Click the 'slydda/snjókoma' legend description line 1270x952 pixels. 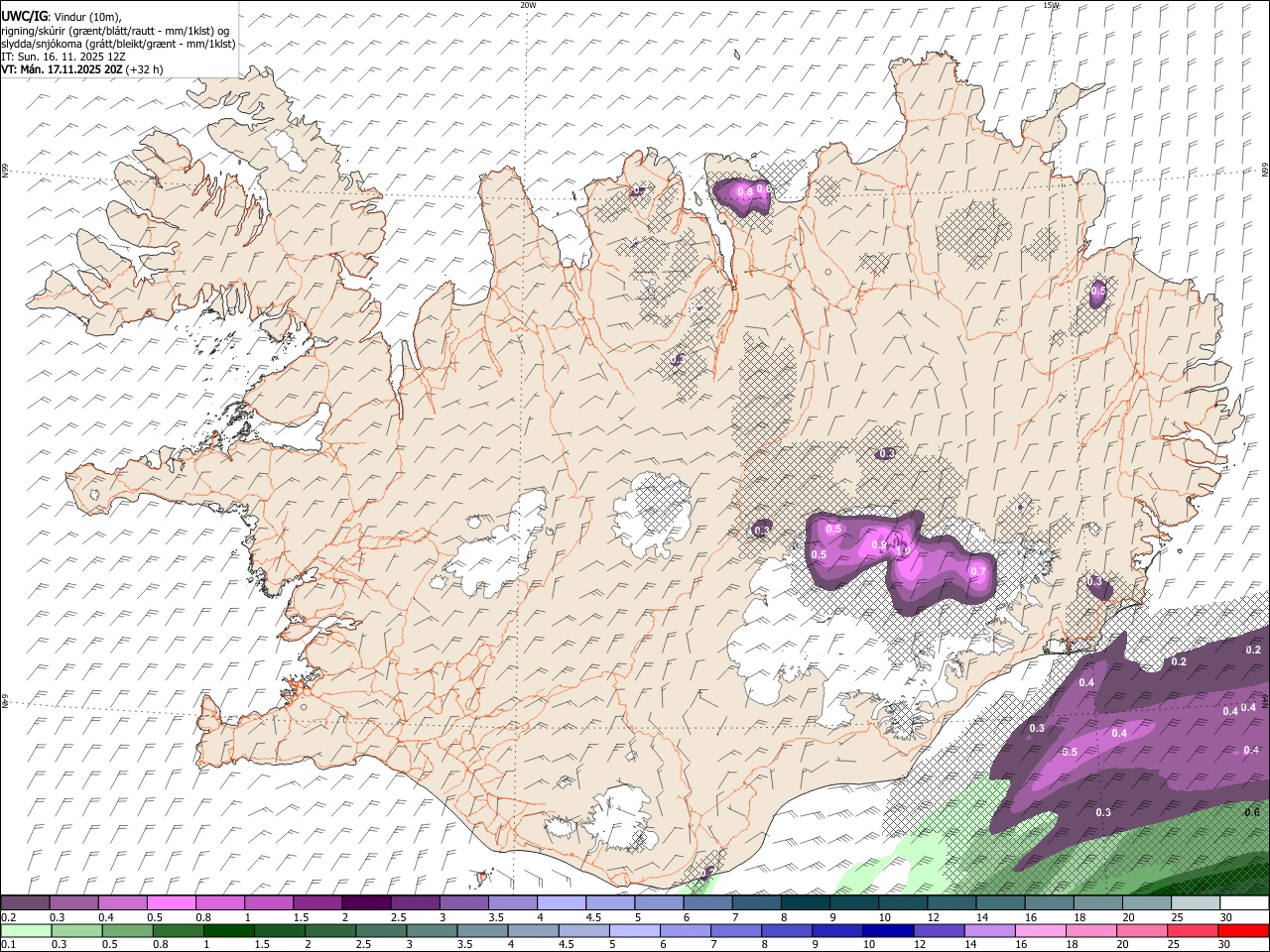tap(118, 44)
